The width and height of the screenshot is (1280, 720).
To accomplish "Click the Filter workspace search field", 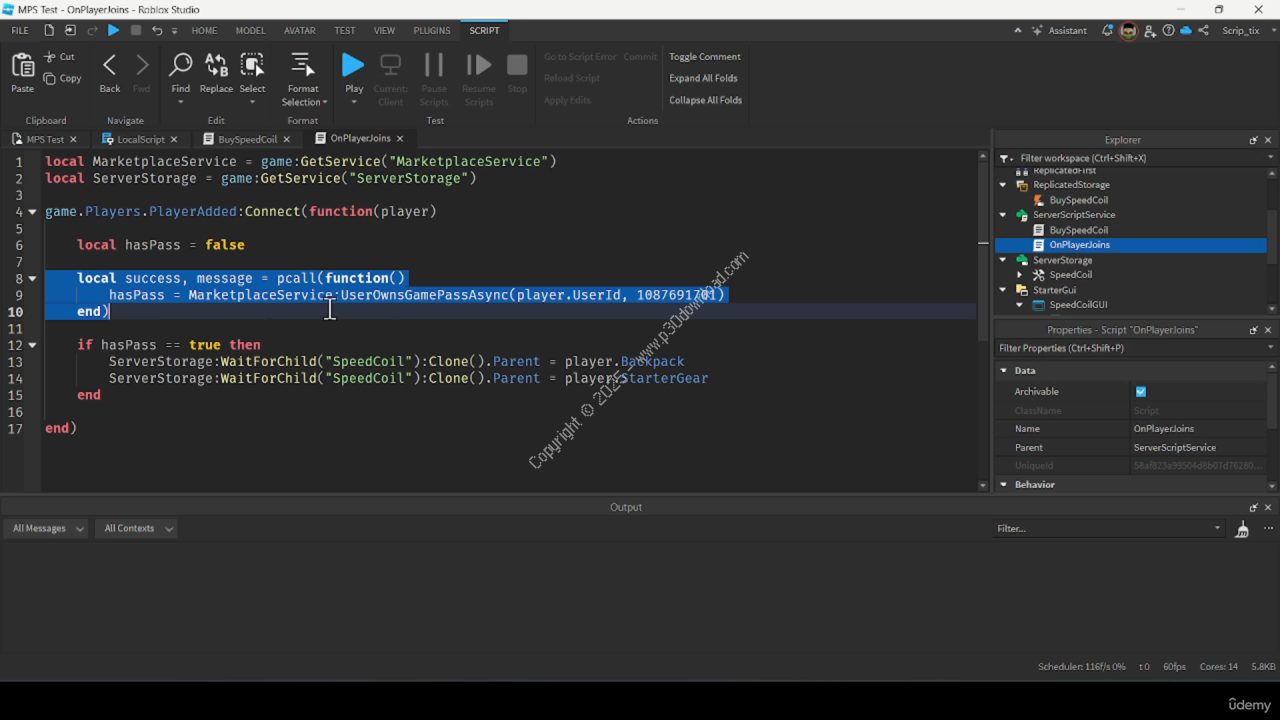I will [x=1135, y=158].
